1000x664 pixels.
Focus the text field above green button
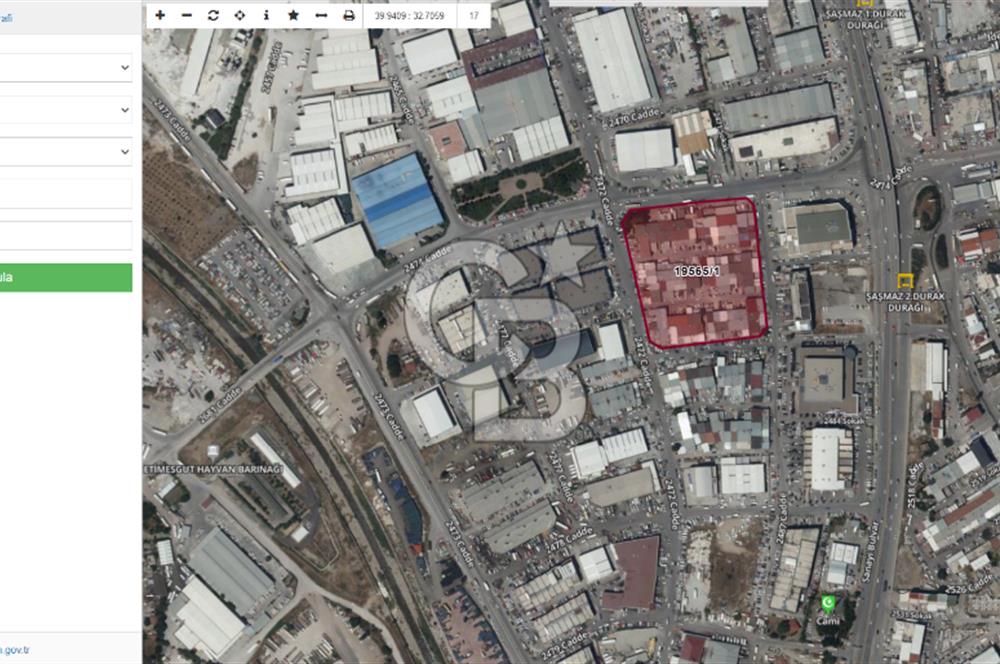click(65, 236)
